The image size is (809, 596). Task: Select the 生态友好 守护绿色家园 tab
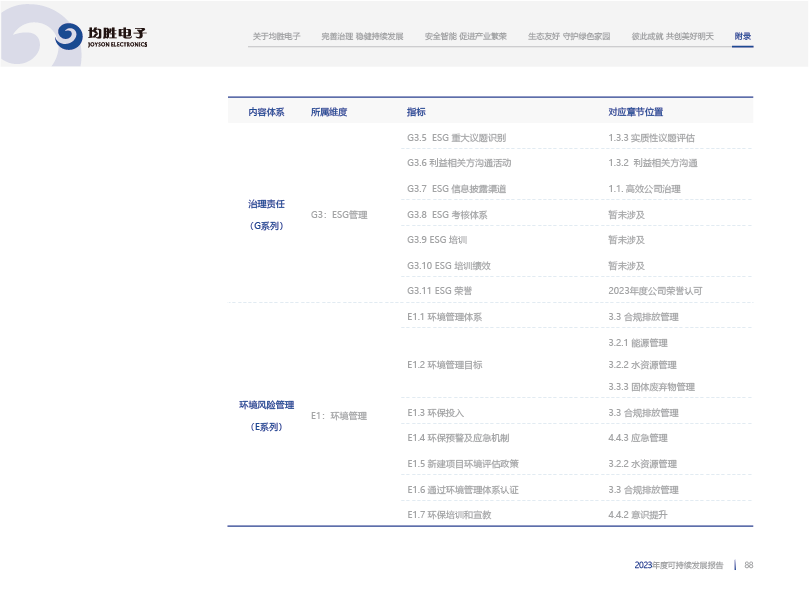tap(569, 36)
